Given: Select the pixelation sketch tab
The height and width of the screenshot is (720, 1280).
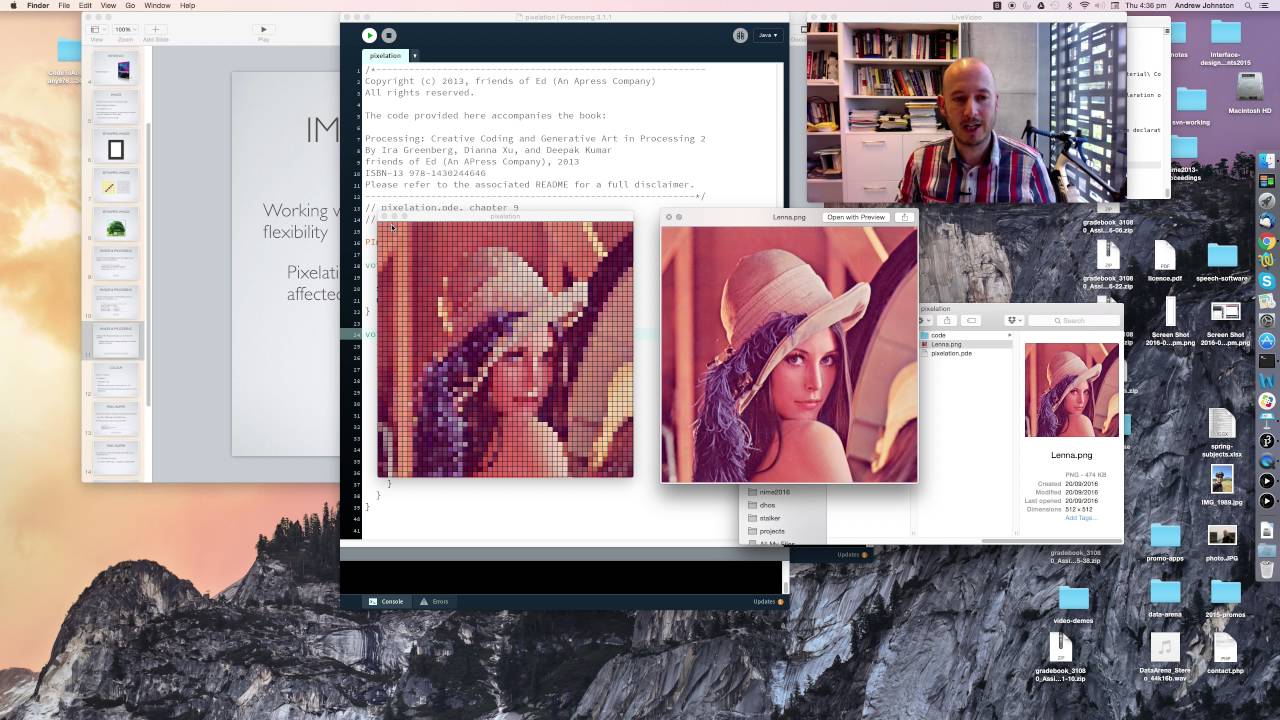Looking at the screenshot, I should (x=385, y=56).
